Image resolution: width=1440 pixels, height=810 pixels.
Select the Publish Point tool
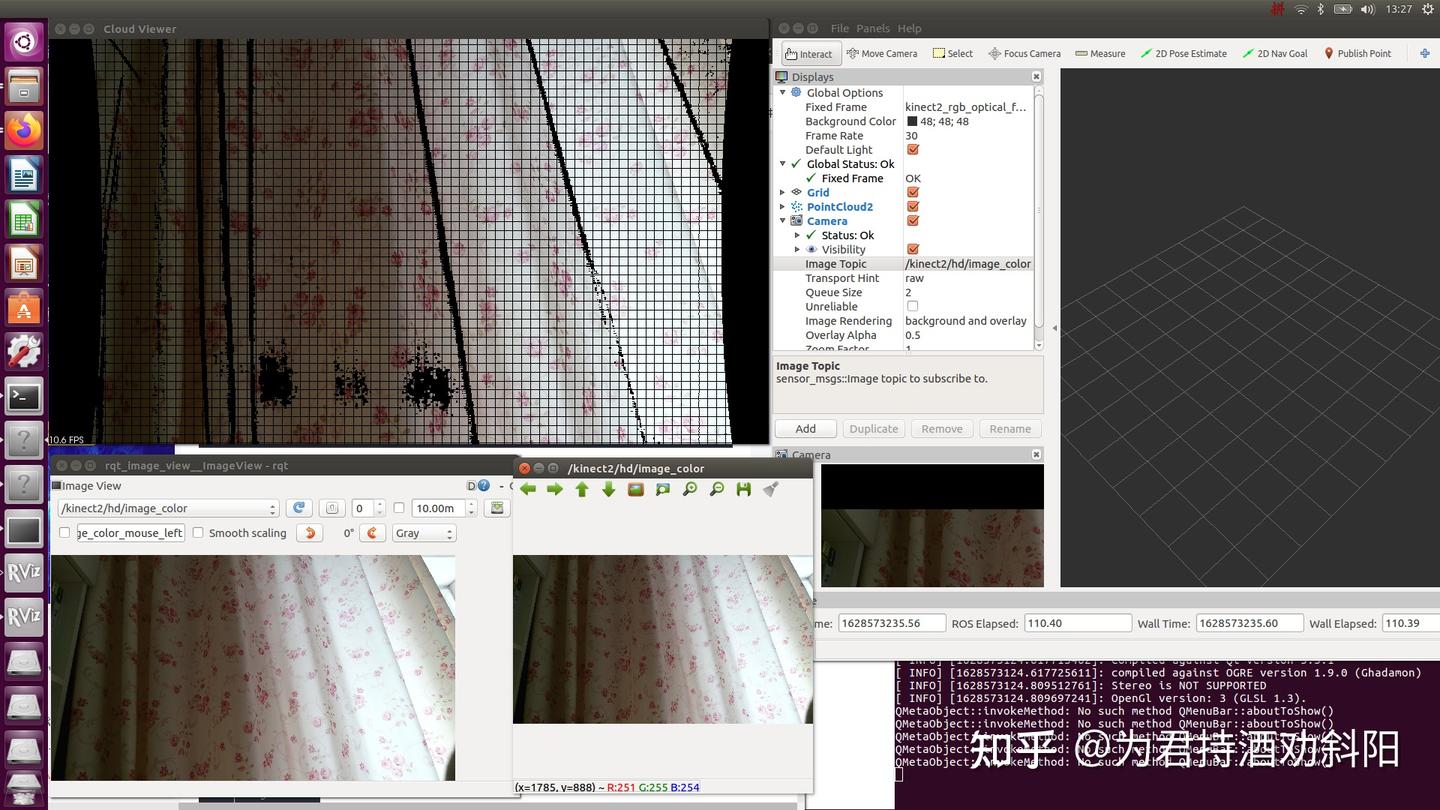(x=1358, y=53)
